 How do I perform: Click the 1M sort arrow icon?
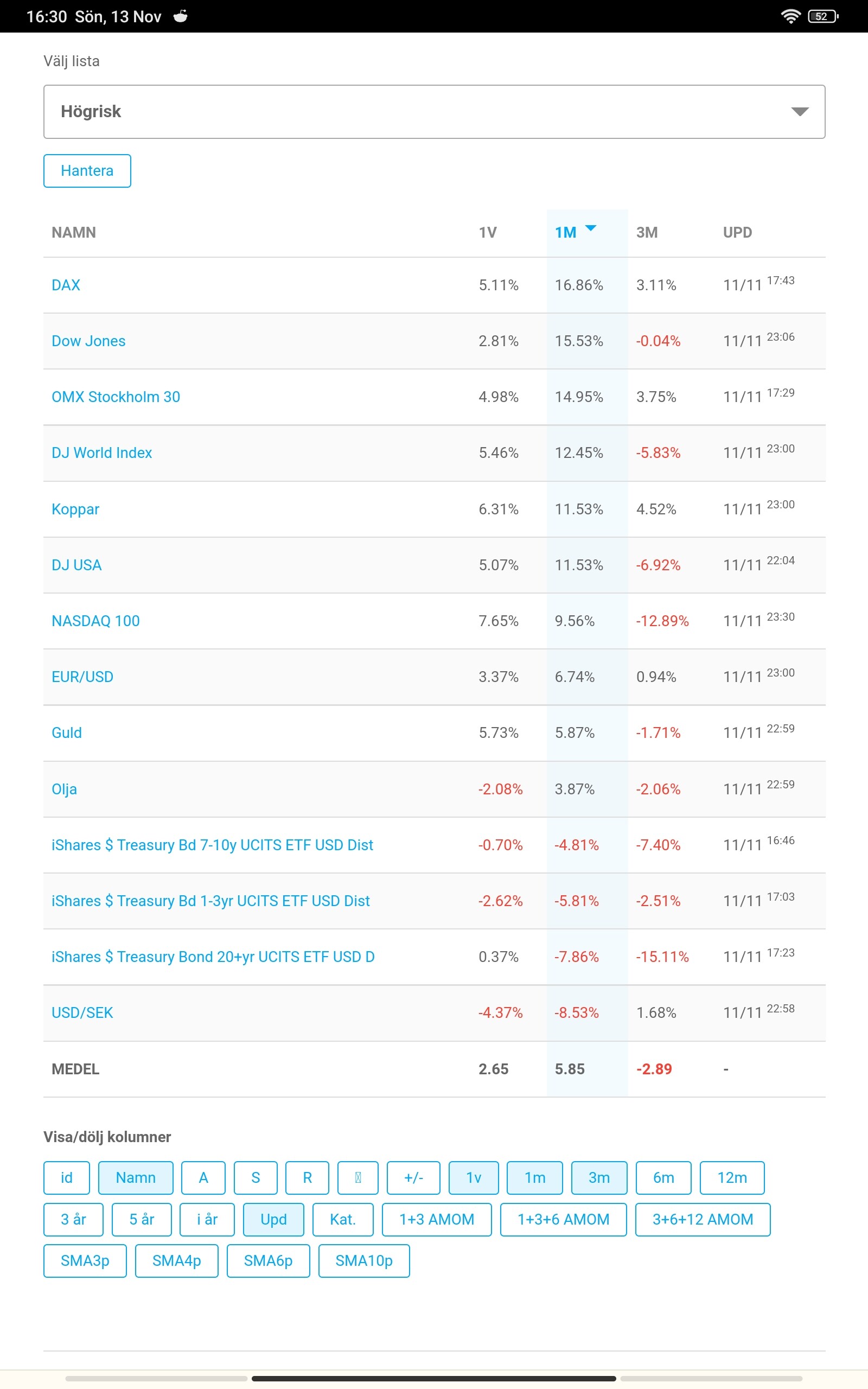click(x=591, y=228)
